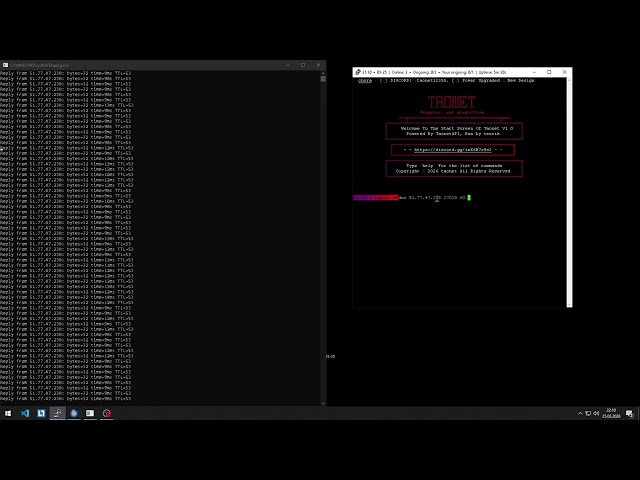Click the Copyright 2024 line in terminal

[x=453, y=171]
